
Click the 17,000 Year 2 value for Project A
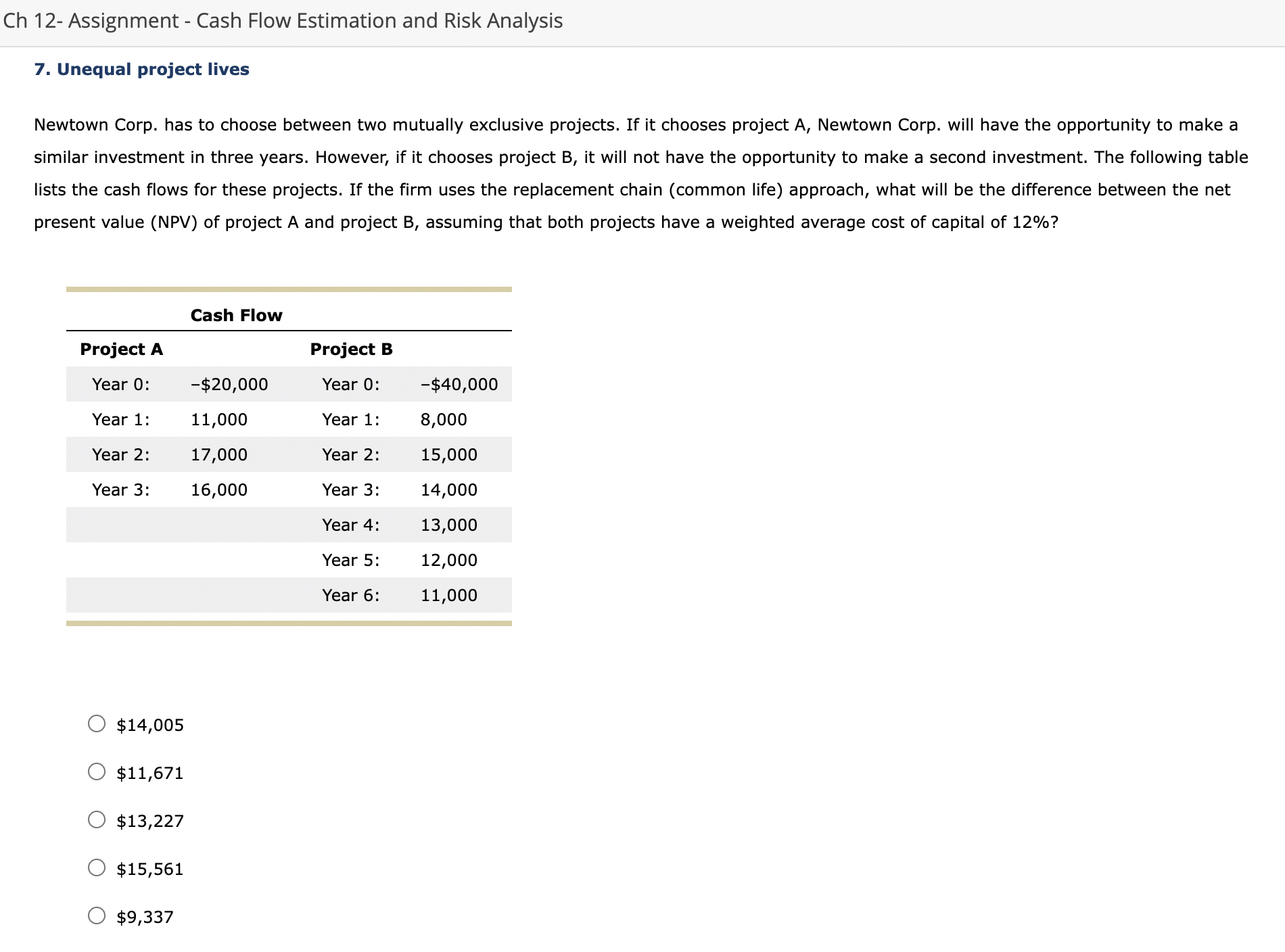coord(218,454)
